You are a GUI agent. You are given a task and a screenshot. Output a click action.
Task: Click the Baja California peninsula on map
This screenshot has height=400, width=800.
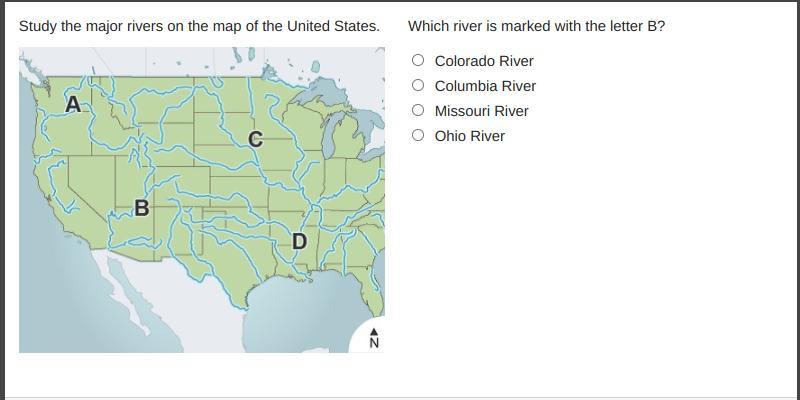coord(122,291)
